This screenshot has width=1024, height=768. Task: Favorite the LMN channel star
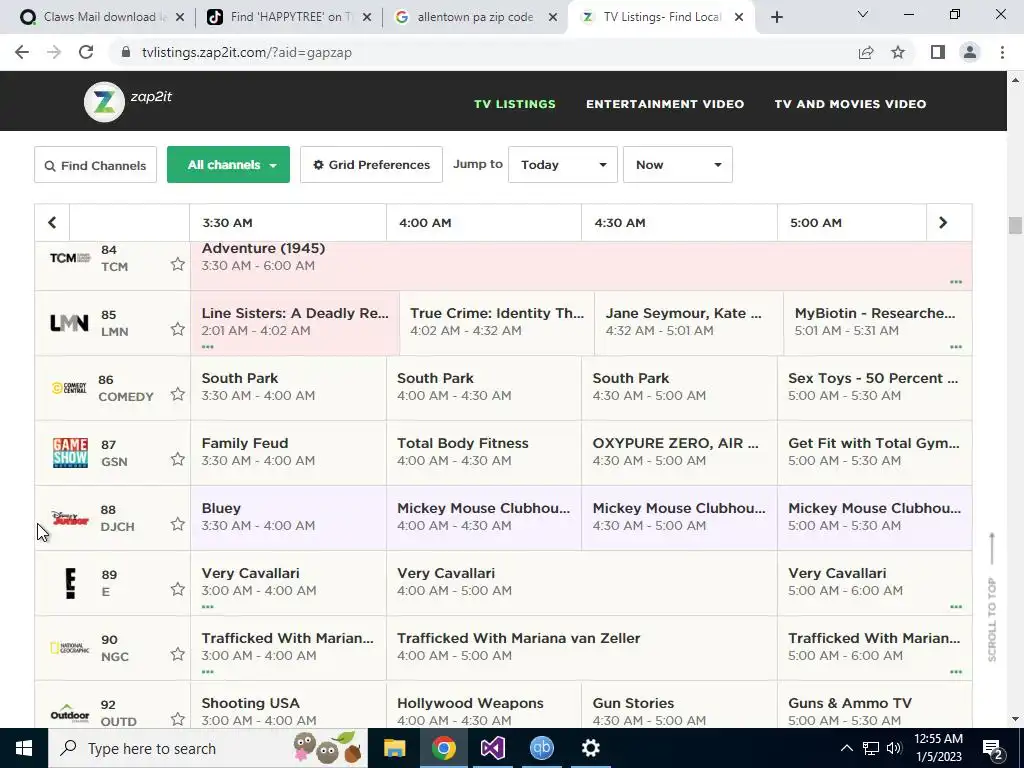tap(178, 329)
